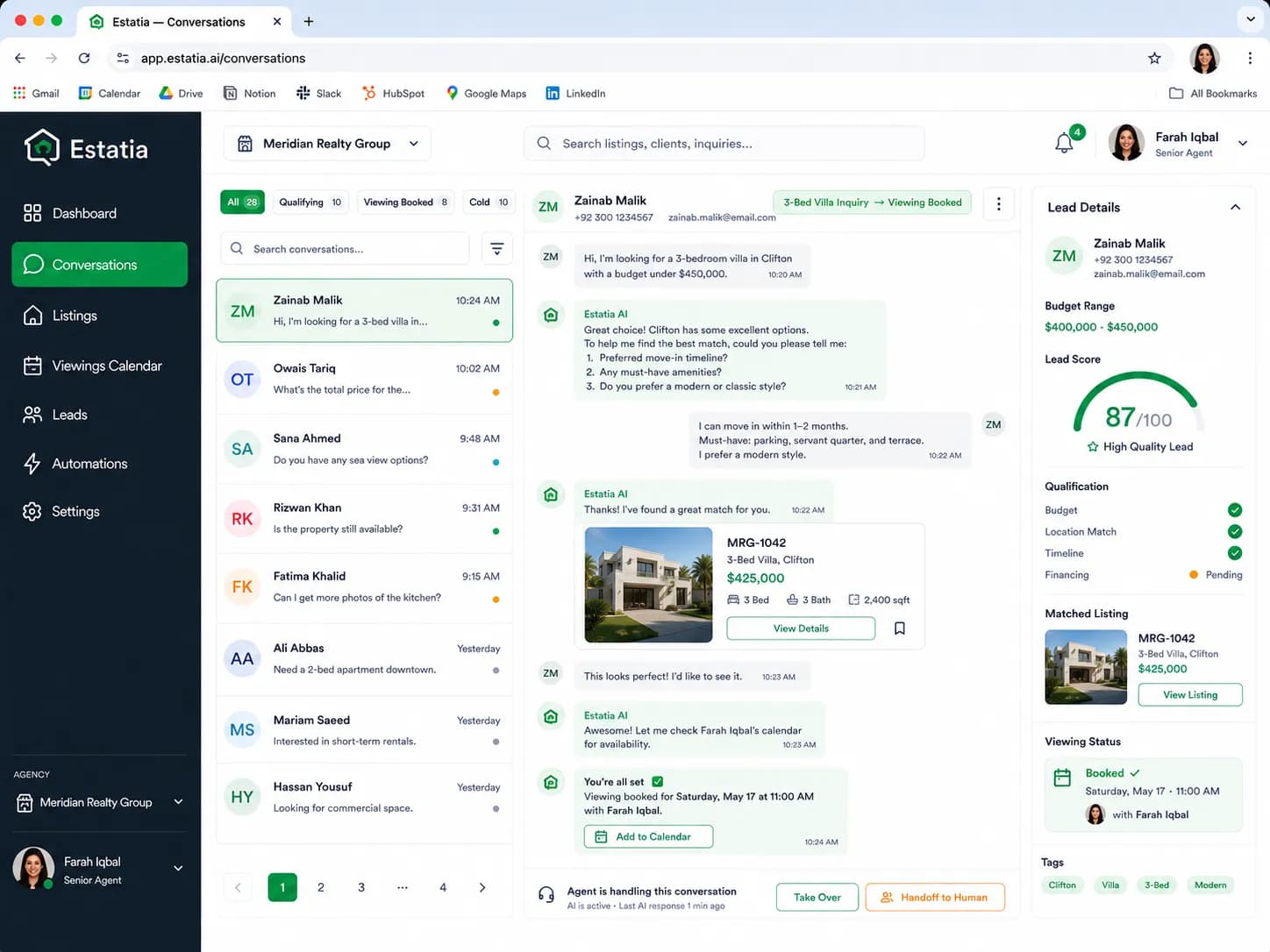Screen dimensions: 1270x952
Task: Open the HubSpot bookmark
Action: click(394, 93)
